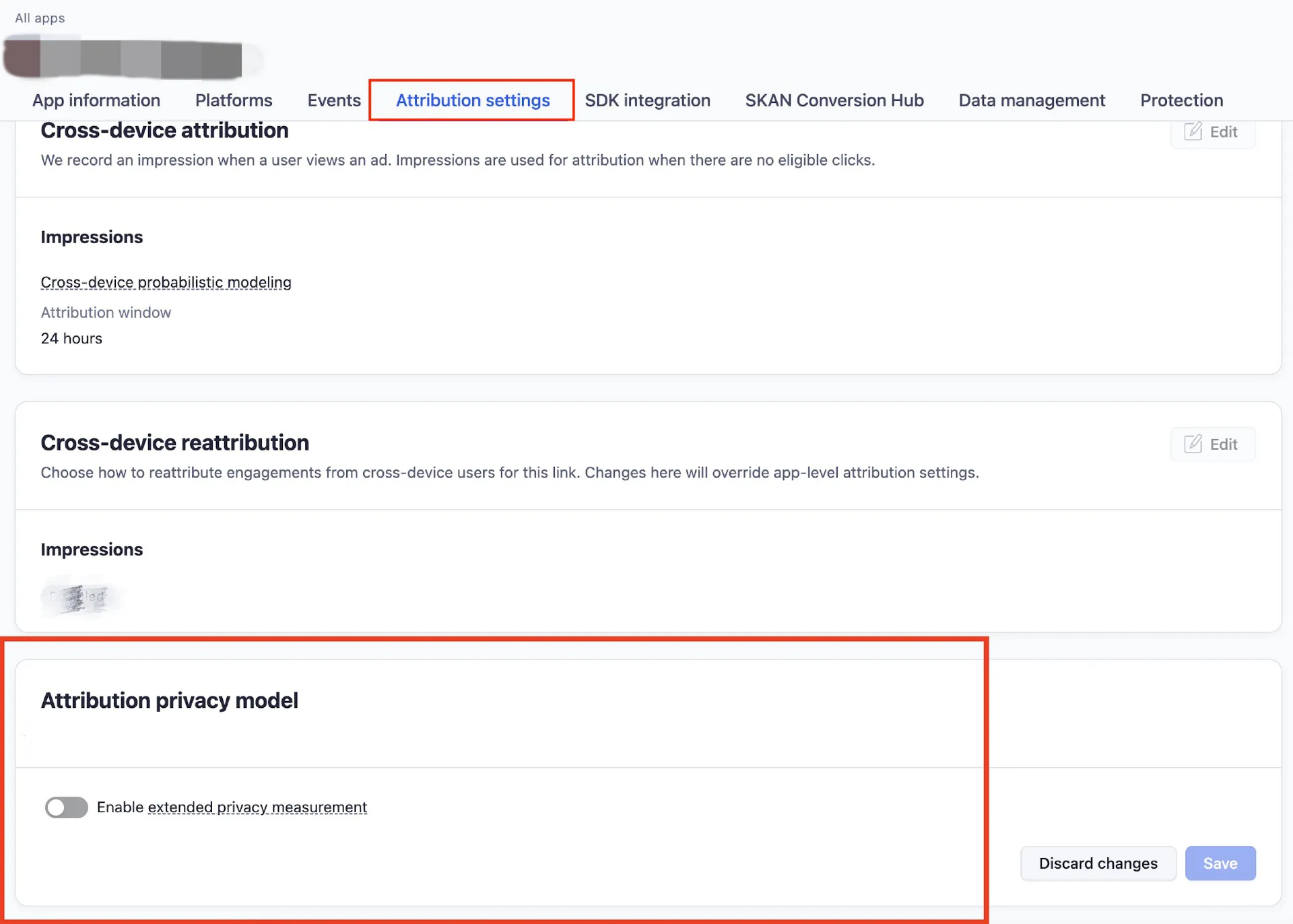
Task: Switch to SKAN Conversion Hub tab
Action: [x=834, y=100]
